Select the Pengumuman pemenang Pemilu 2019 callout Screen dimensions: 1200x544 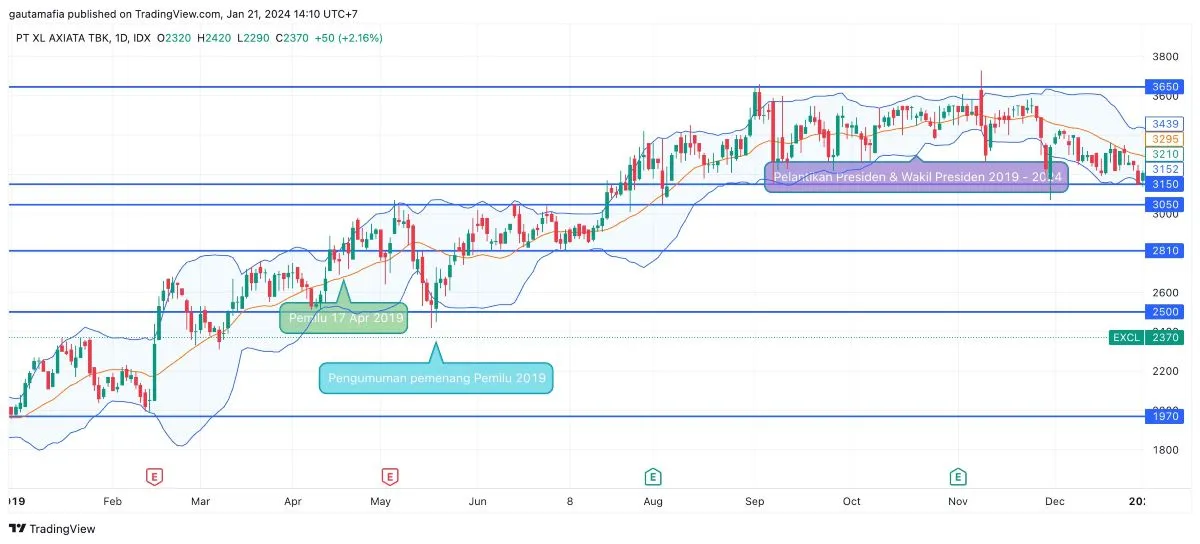[x=436, y=378]
